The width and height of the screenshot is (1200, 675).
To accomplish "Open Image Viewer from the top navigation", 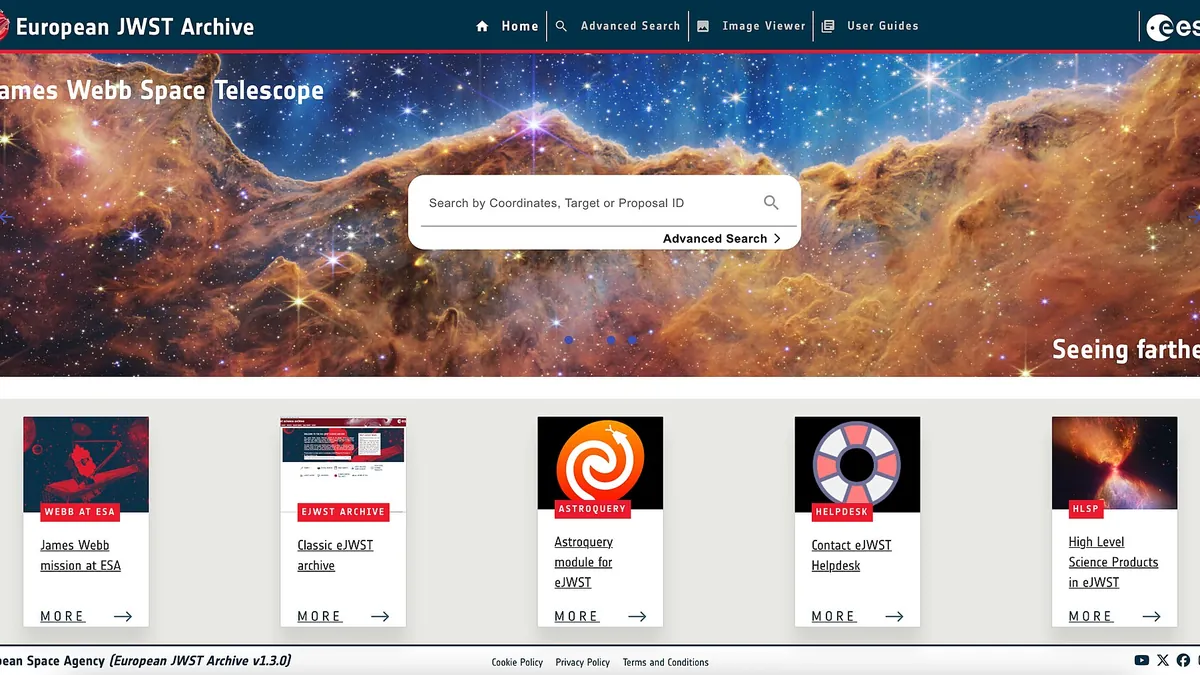I will tap(751, 26).
